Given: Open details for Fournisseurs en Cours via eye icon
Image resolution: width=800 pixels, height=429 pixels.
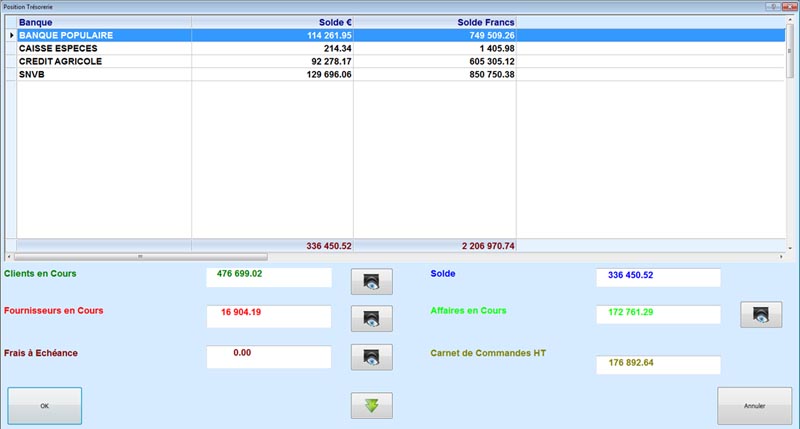Looking at the screenshot, I should pyautogui.click(x=371, y=319).
